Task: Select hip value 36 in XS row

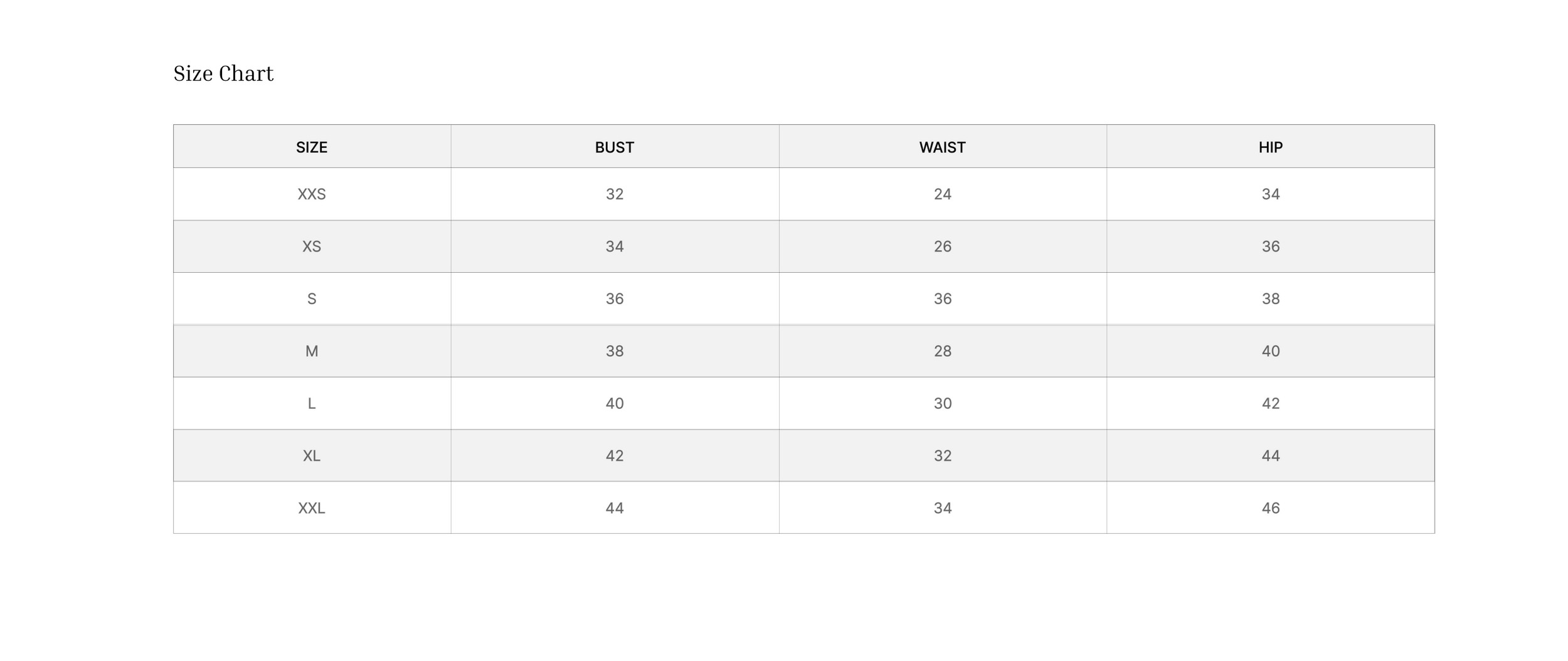Action: pos(1271,246)
